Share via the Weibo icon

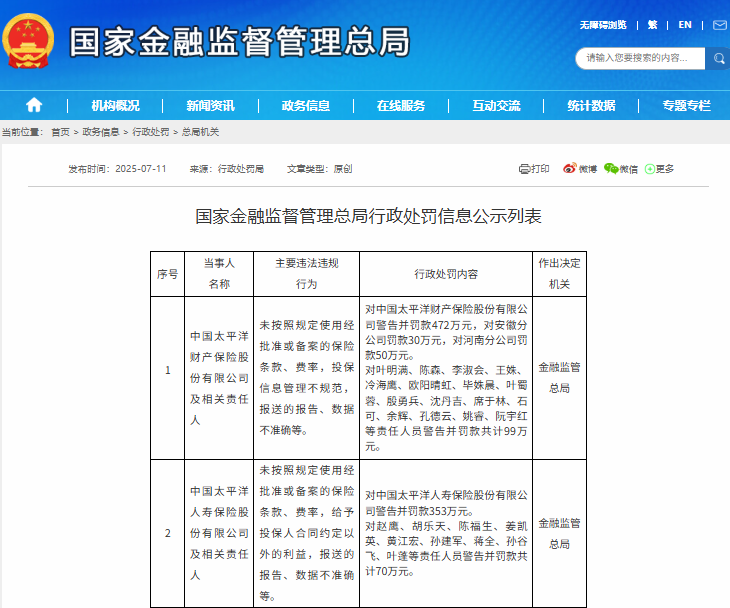coord(569,169)
